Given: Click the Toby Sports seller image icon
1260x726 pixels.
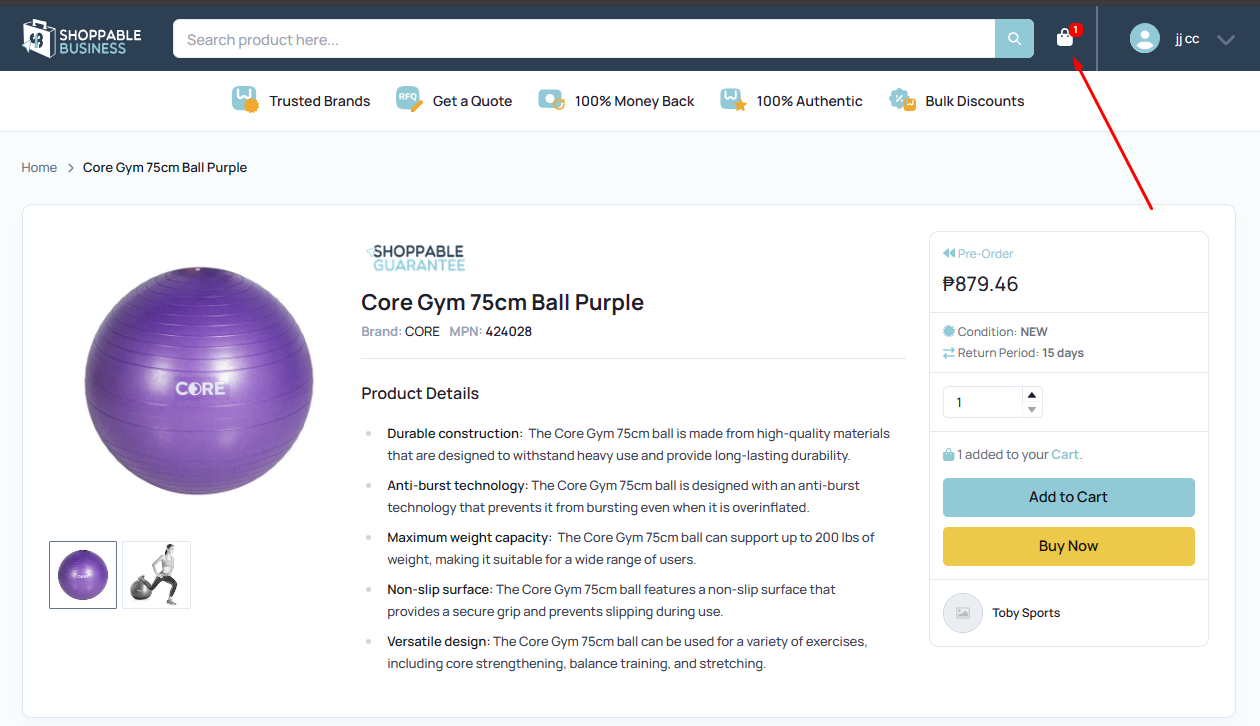Looking at the screenshot, I should click(x=963, y=613).
